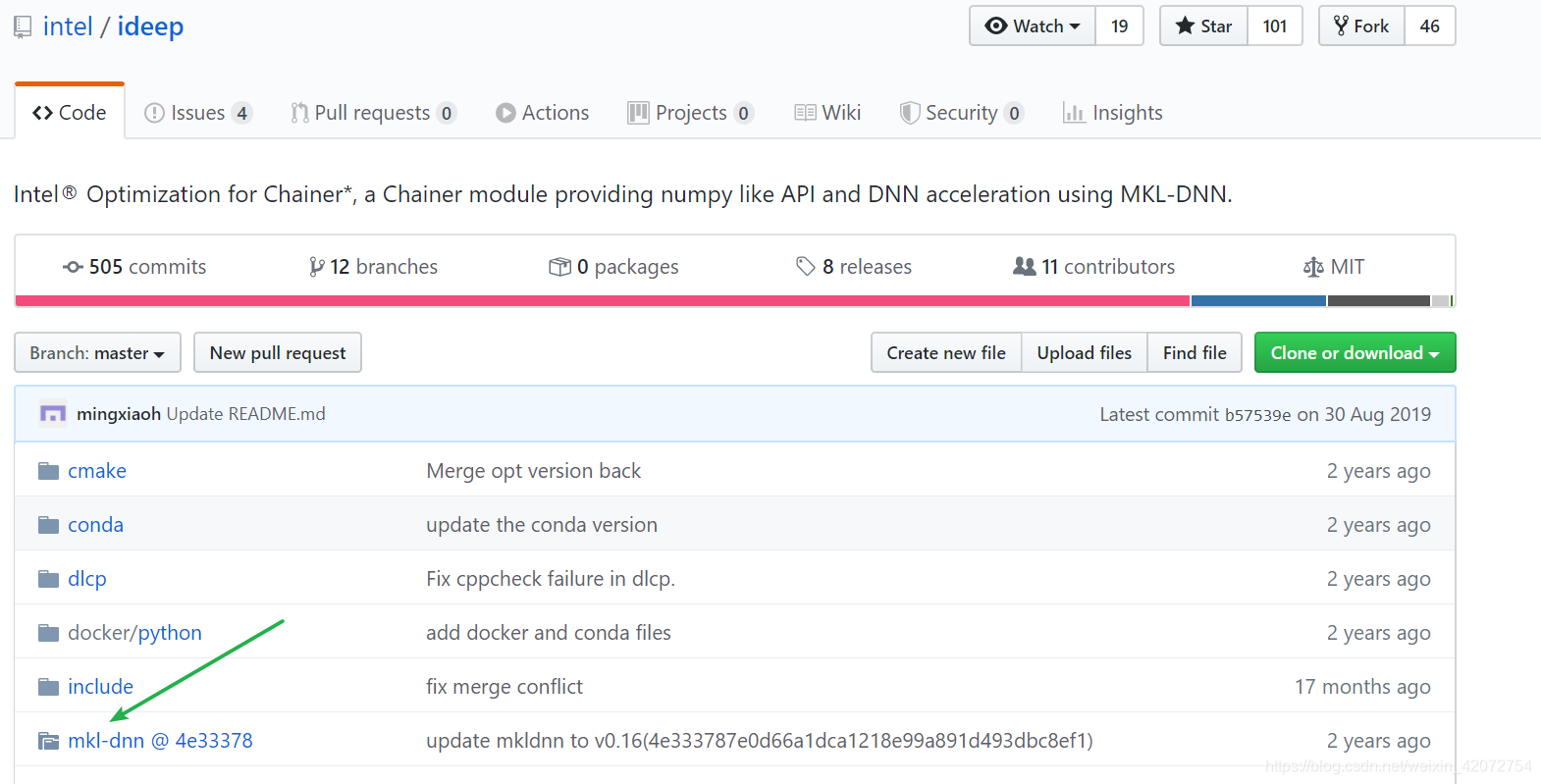Click the commits history icon

pos(73,267)
